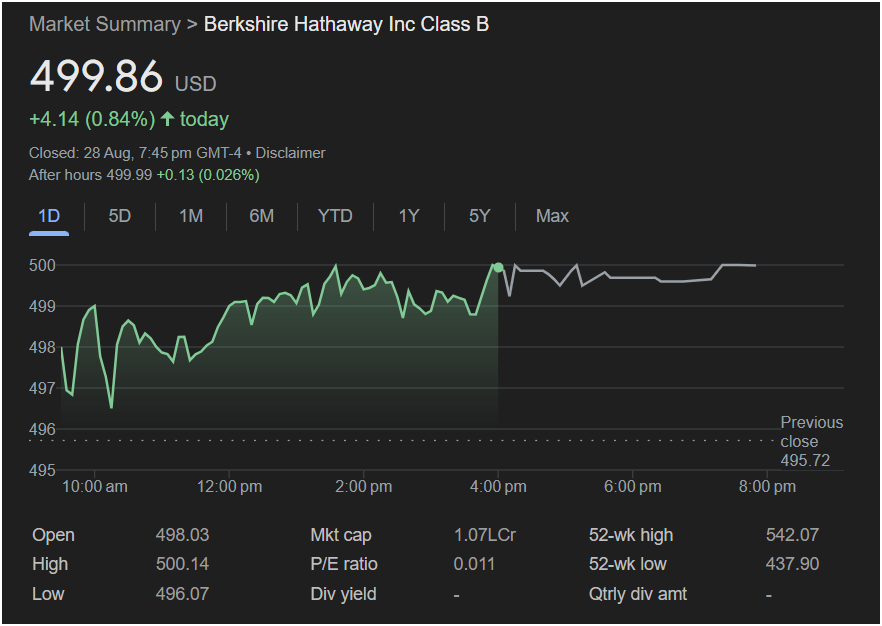882x626 pixels.
Task: Click the Open value 498.03
Action: click(x=182, y=535)
